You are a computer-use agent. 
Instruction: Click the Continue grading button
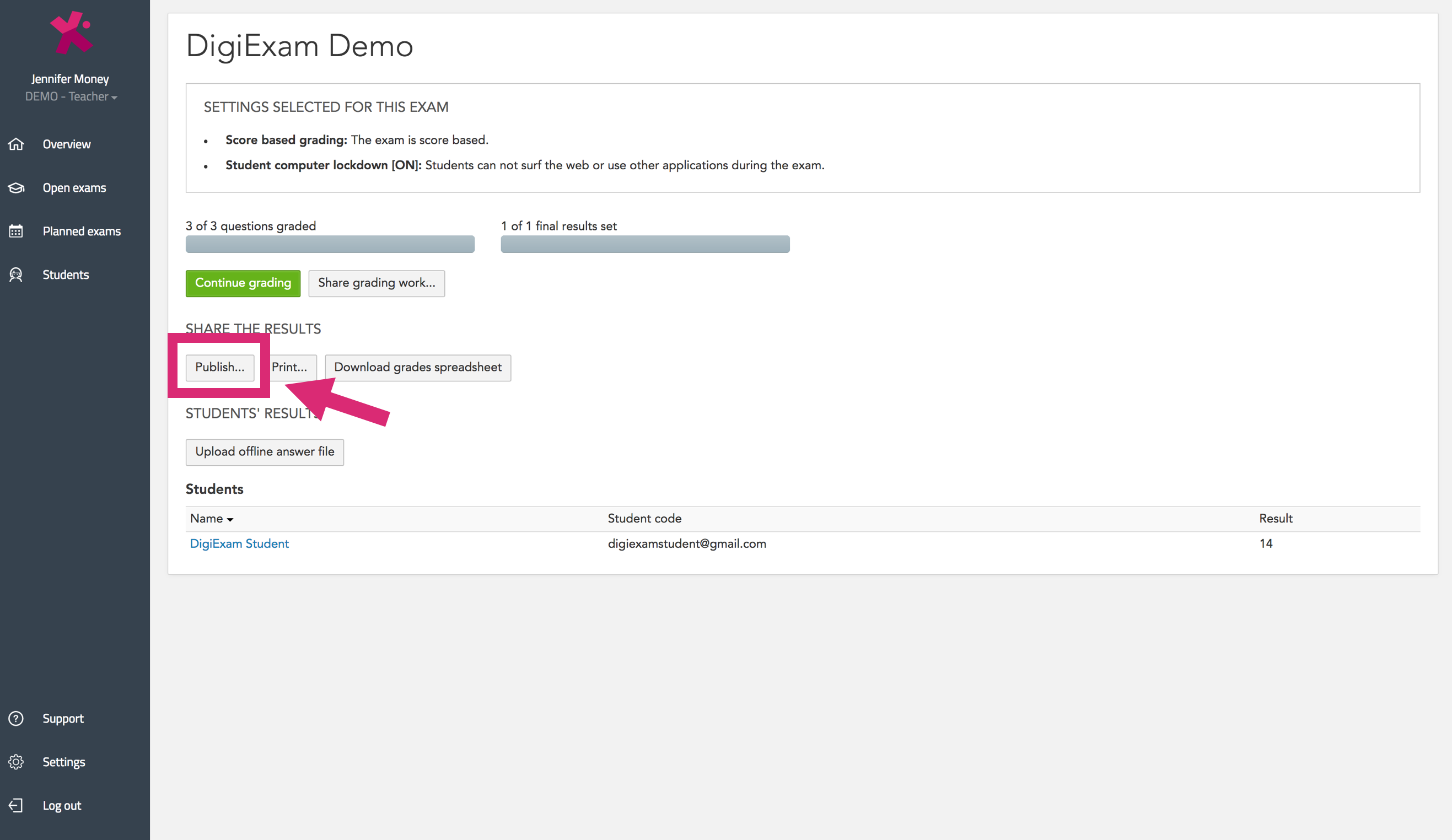coord(243,283)
